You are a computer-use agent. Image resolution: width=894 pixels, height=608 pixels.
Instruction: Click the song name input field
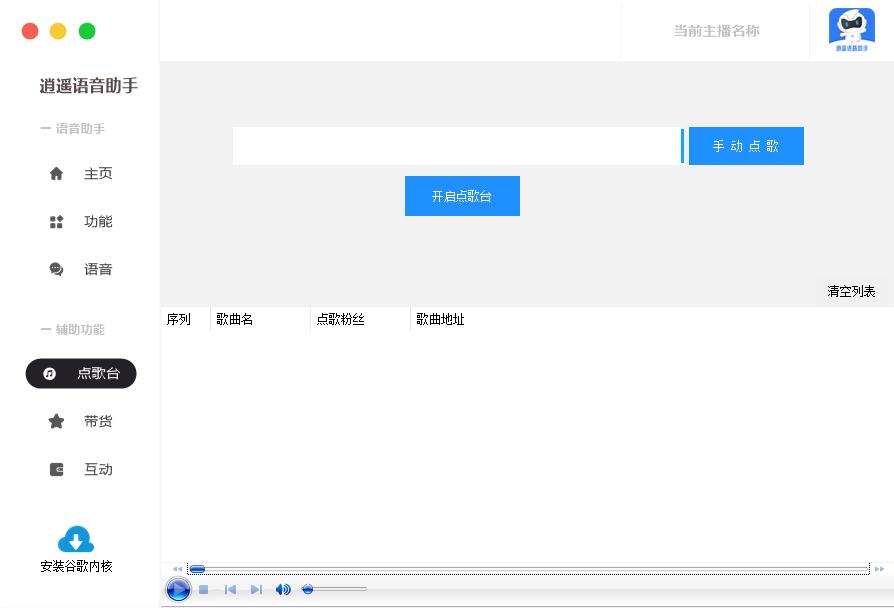pyautogui.click(x=456, y=146)
